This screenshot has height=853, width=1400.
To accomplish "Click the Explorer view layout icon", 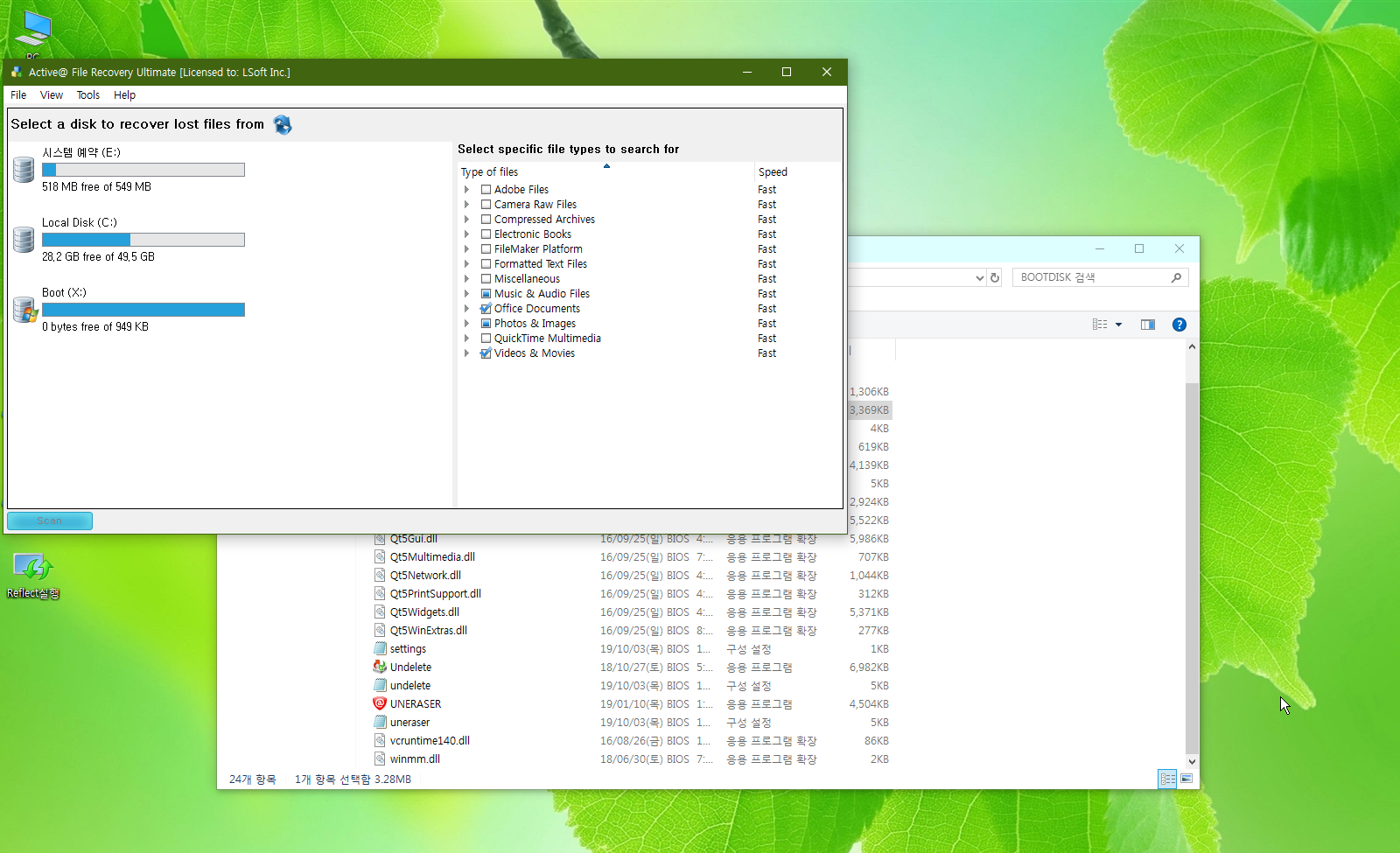I will 1100,325.
